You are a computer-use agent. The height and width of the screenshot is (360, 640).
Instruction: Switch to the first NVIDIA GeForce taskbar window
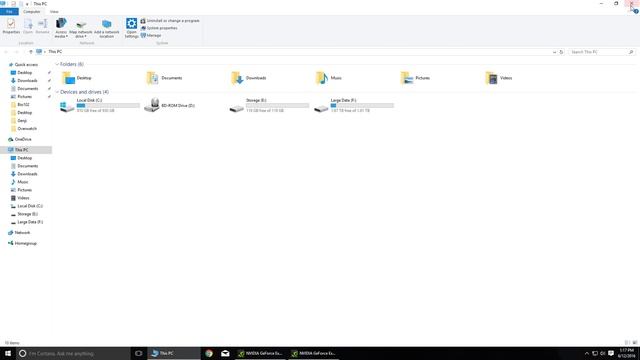pos(260,353)
